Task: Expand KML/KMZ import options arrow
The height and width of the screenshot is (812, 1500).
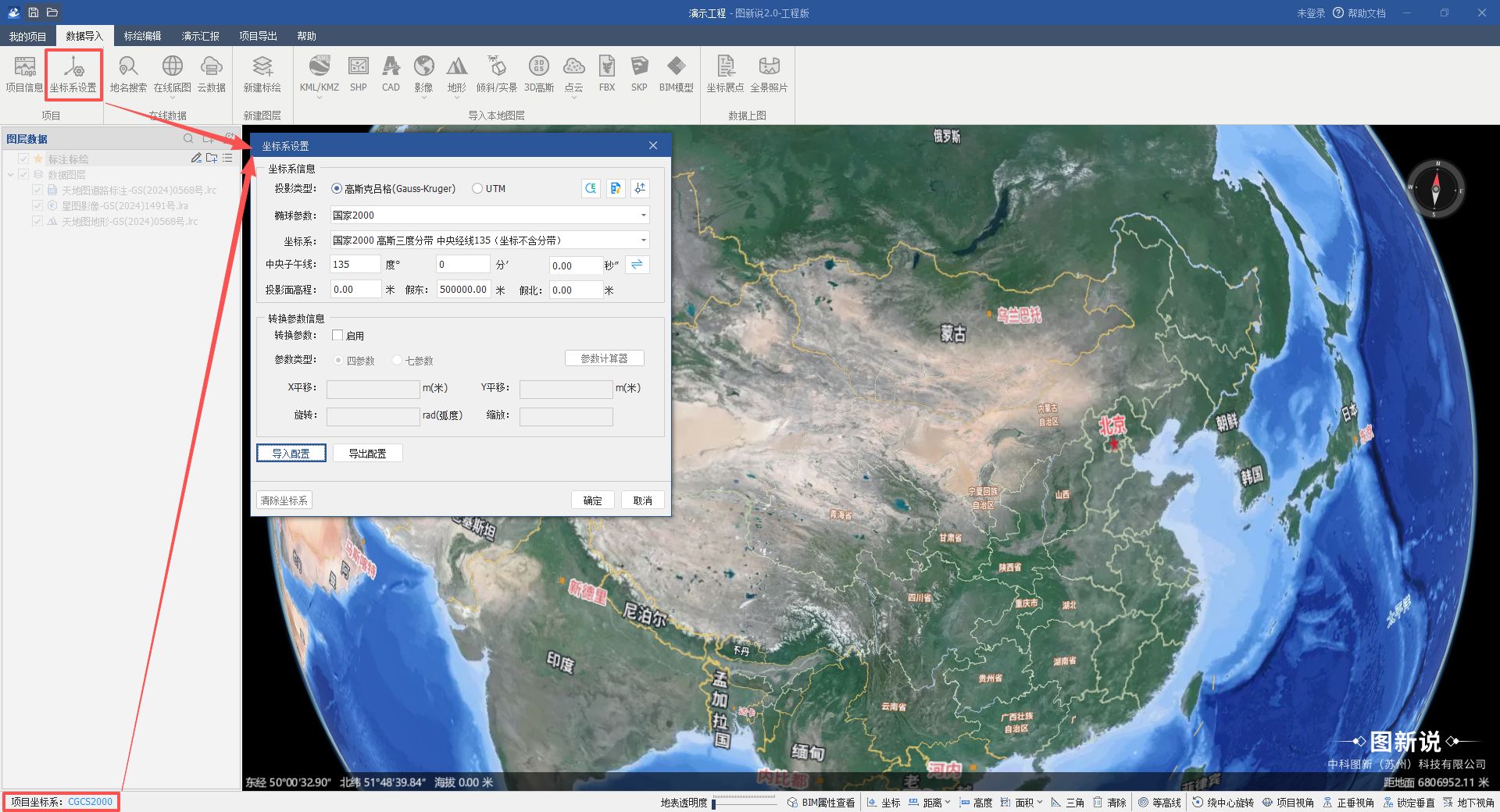Action: coord(320,98)
